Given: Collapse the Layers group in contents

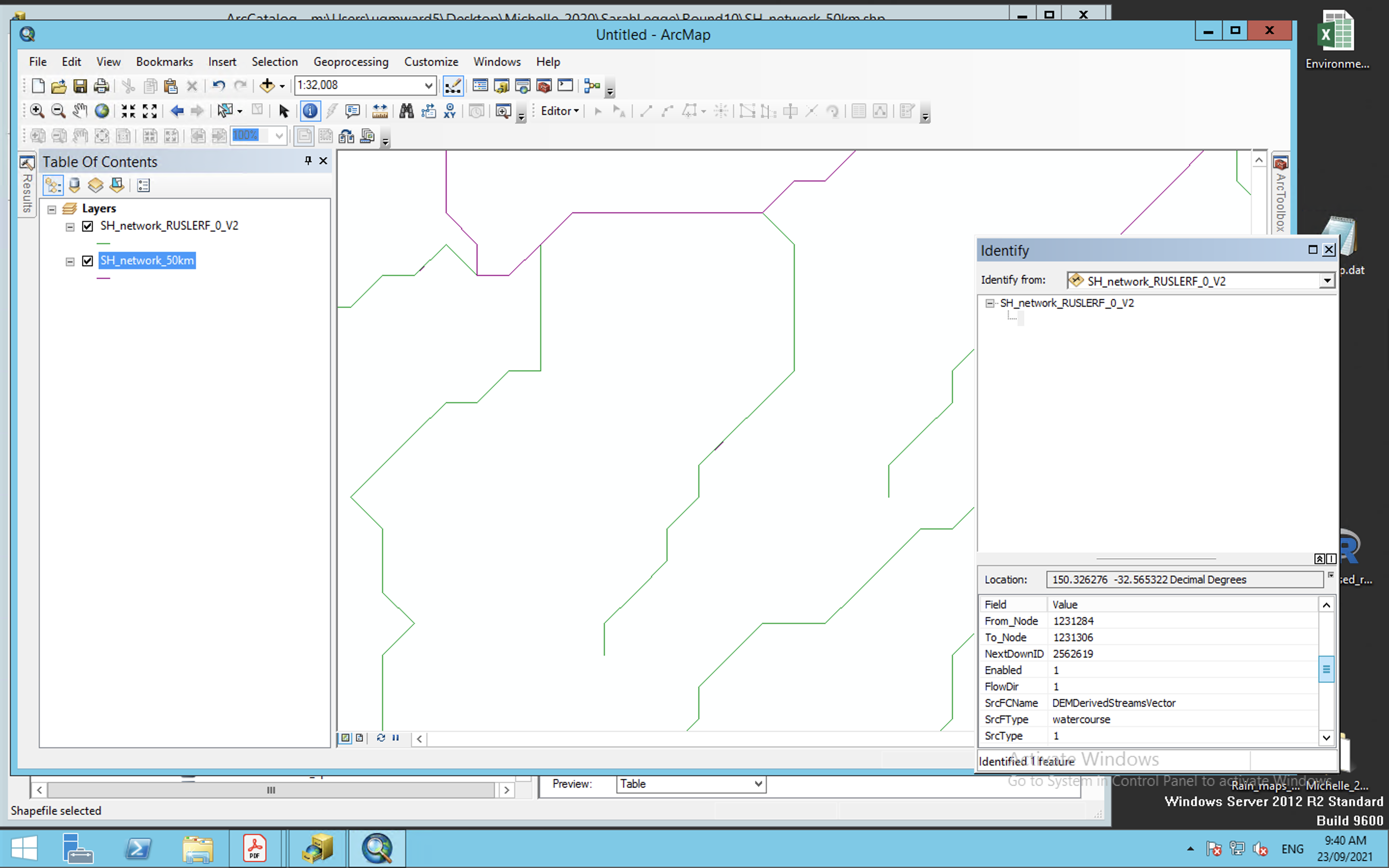Looking at the screenshot, I should coord(52,210).
